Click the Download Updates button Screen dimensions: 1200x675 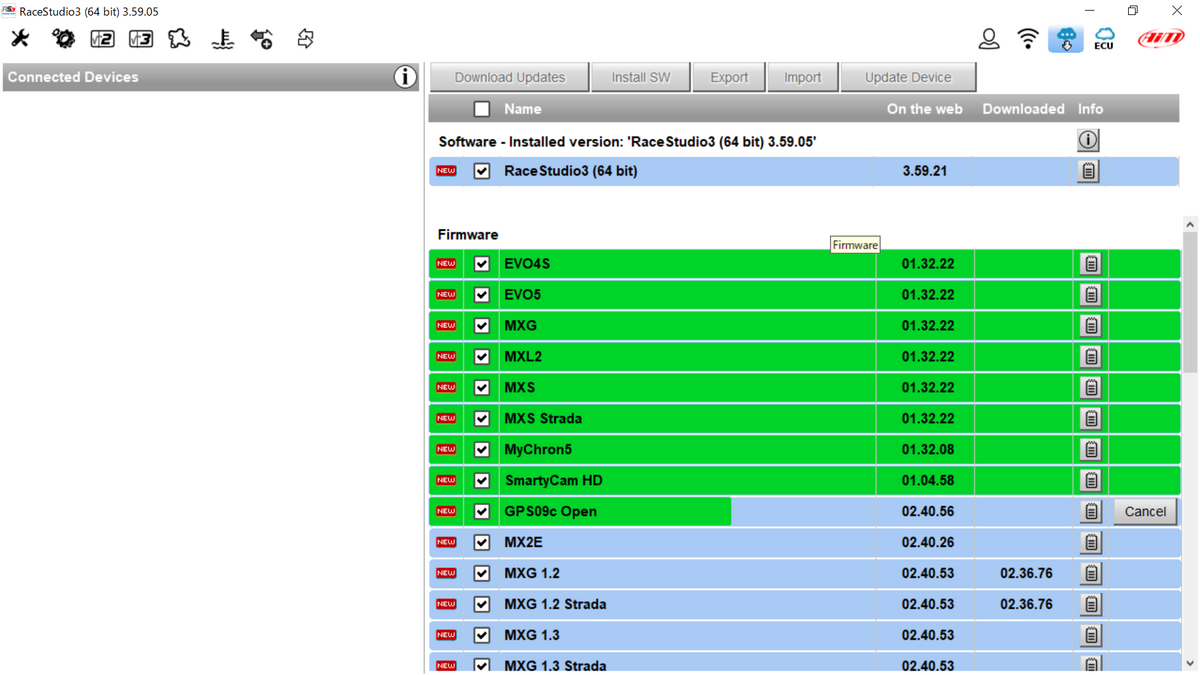(510, 77)
